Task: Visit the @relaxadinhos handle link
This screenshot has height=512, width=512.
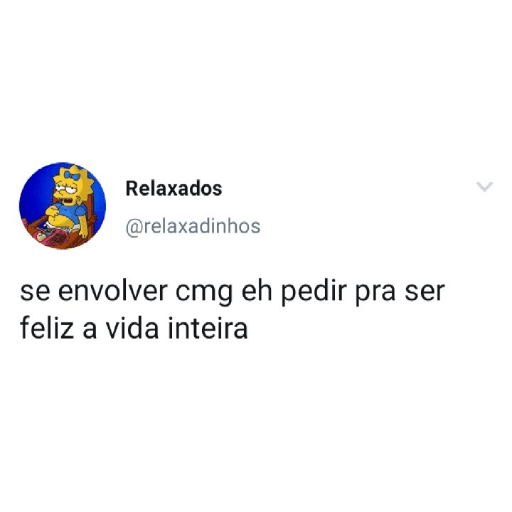Action: [x=193, y=227]
